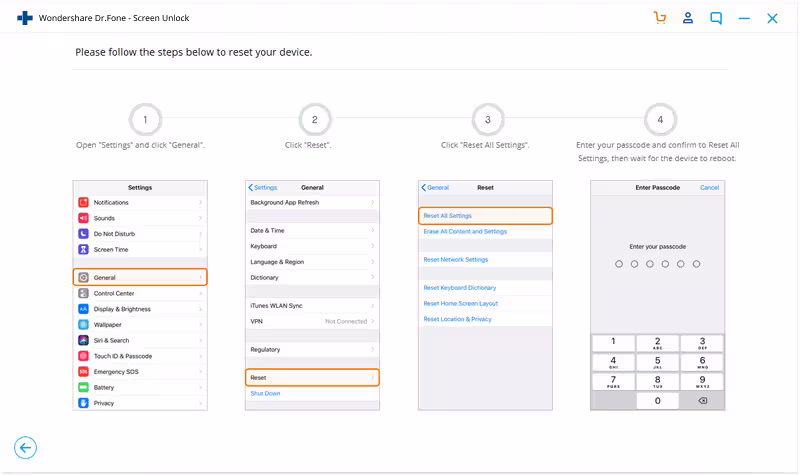The image size is (800, 476).
Task: Click the Touch ID & Passcode icon
Action: click(x=83, y=356)
